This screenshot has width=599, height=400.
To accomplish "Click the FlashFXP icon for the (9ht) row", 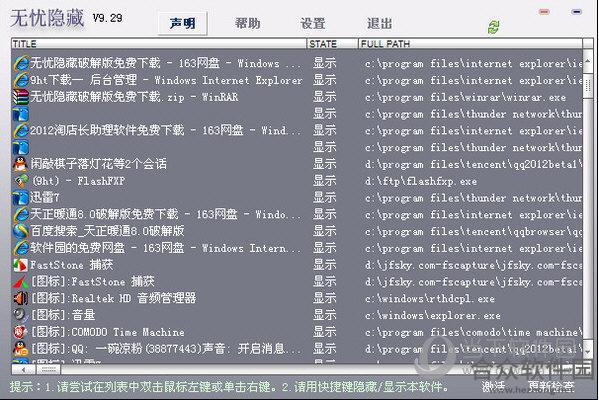I will pyautogui.click(x=21, y=181).
